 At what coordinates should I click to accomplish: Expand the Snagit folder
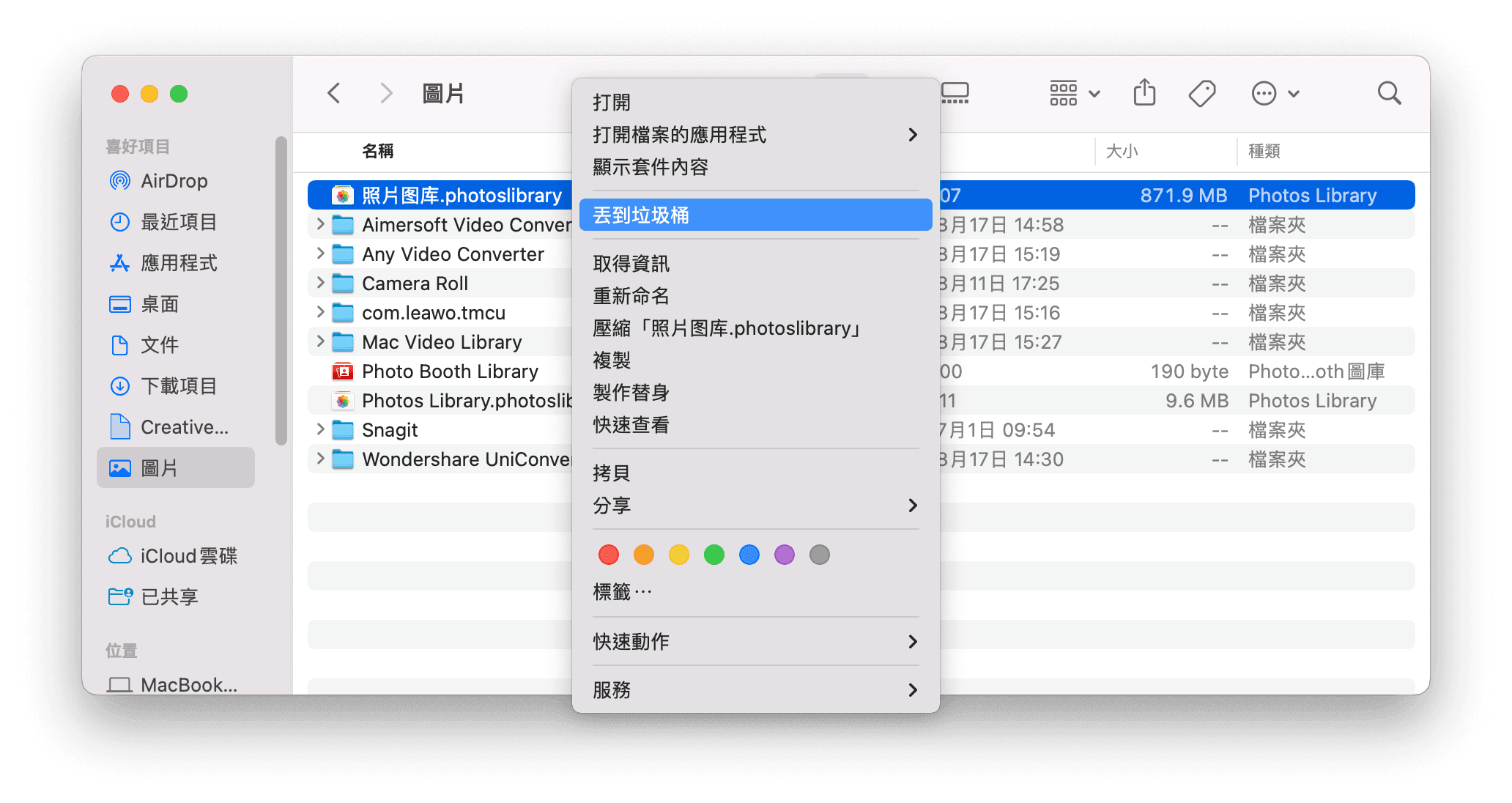point(320,429)
